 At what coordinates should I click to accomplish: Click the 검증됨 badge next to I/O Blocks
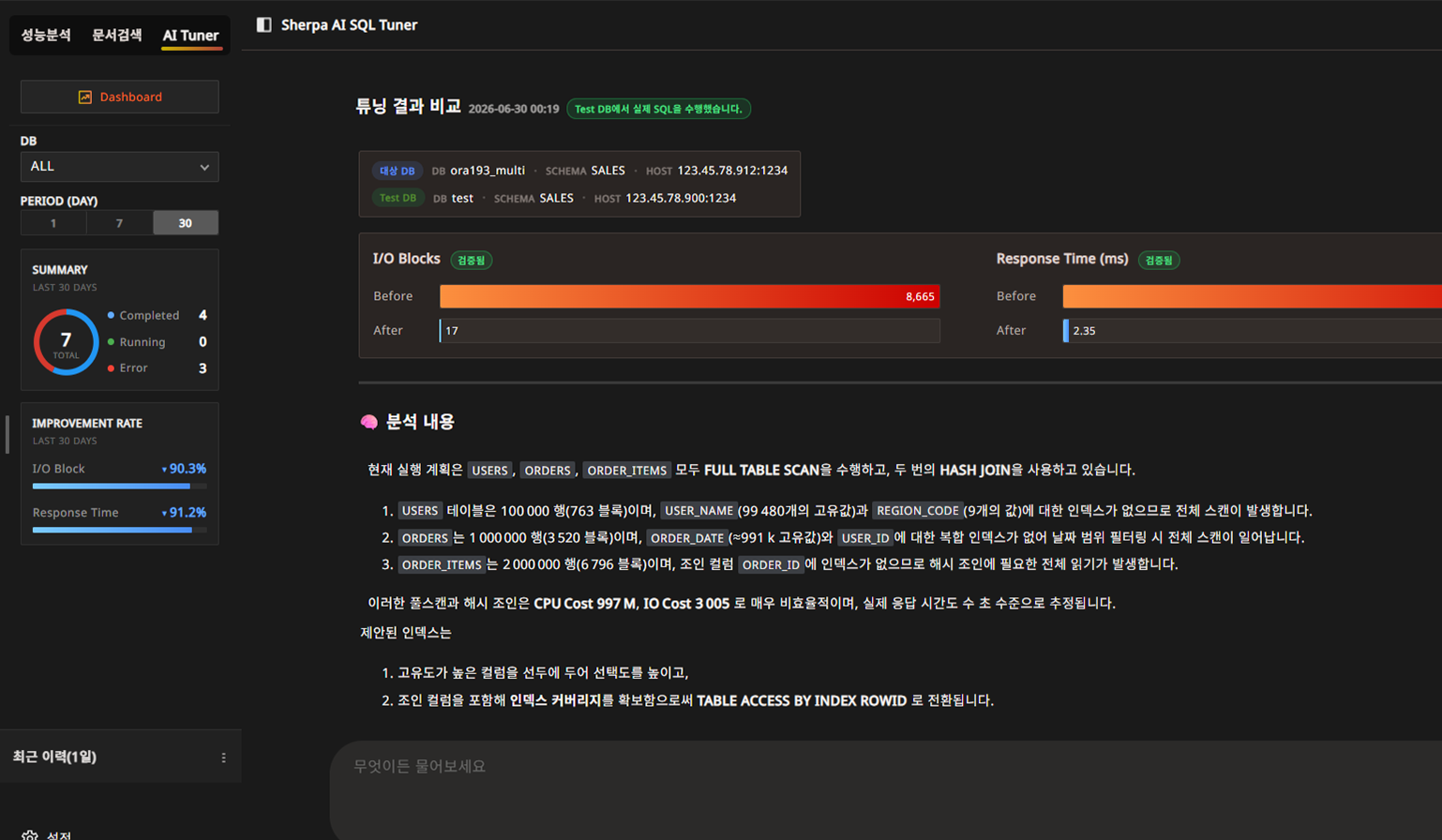[x=472, y=260]
